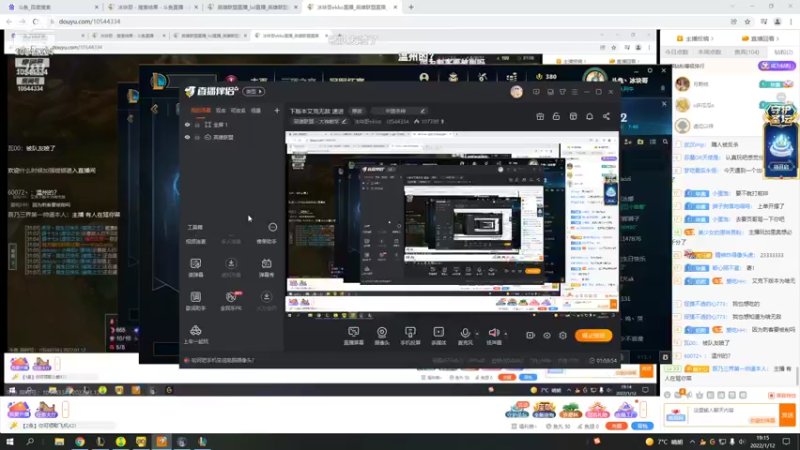Start recording with the video record icon

click(x=530, y=335)
